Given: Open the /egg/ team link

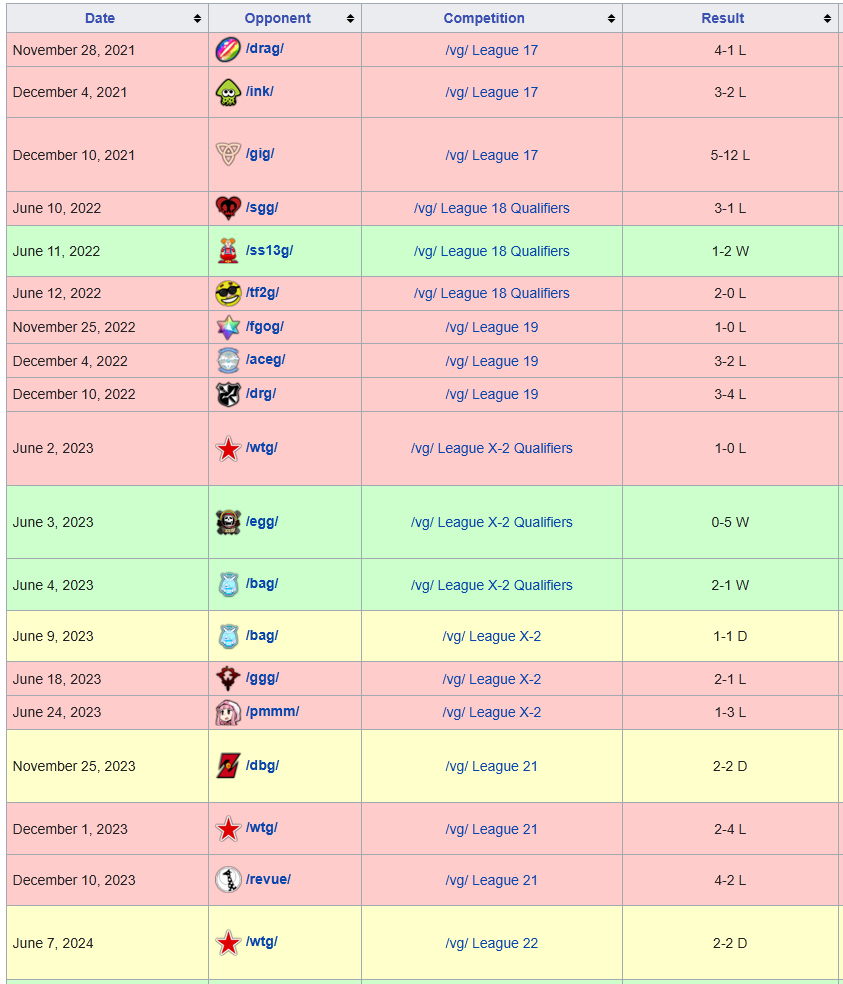Looking at the screenshot, I should 262,521.
